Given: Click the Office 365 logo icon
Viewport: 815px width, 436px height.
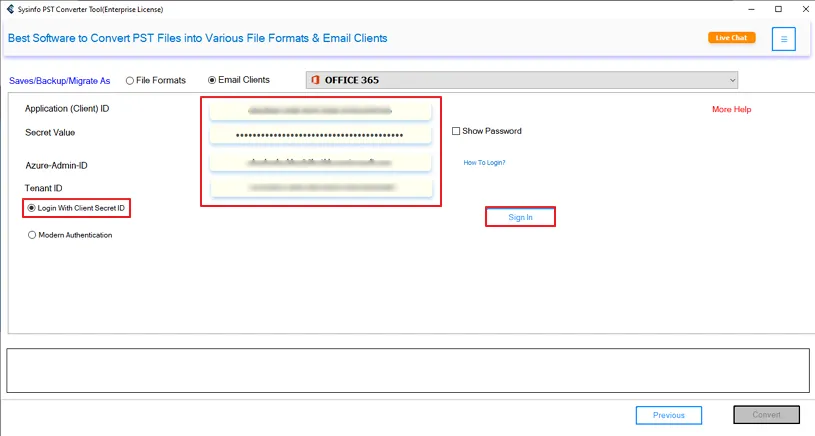Looking at the screenshot, I should 315,80.
